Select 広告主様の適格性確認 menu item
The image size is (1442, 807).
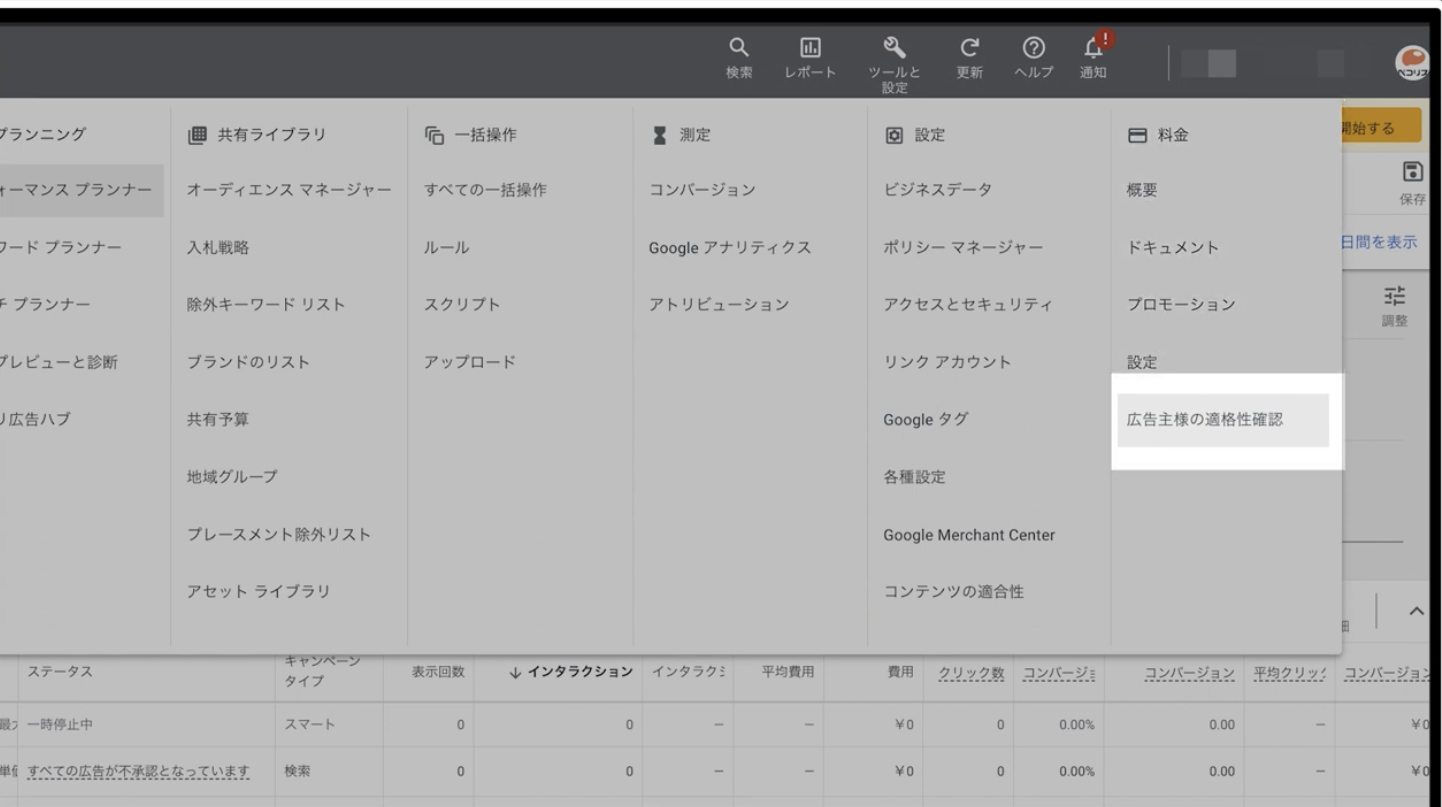click(x=1205, y=420)
